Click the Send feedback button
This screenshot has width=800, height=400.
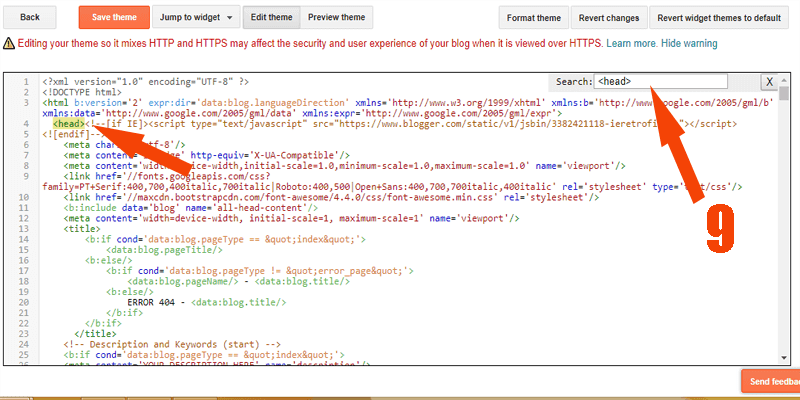click(770, 382)
